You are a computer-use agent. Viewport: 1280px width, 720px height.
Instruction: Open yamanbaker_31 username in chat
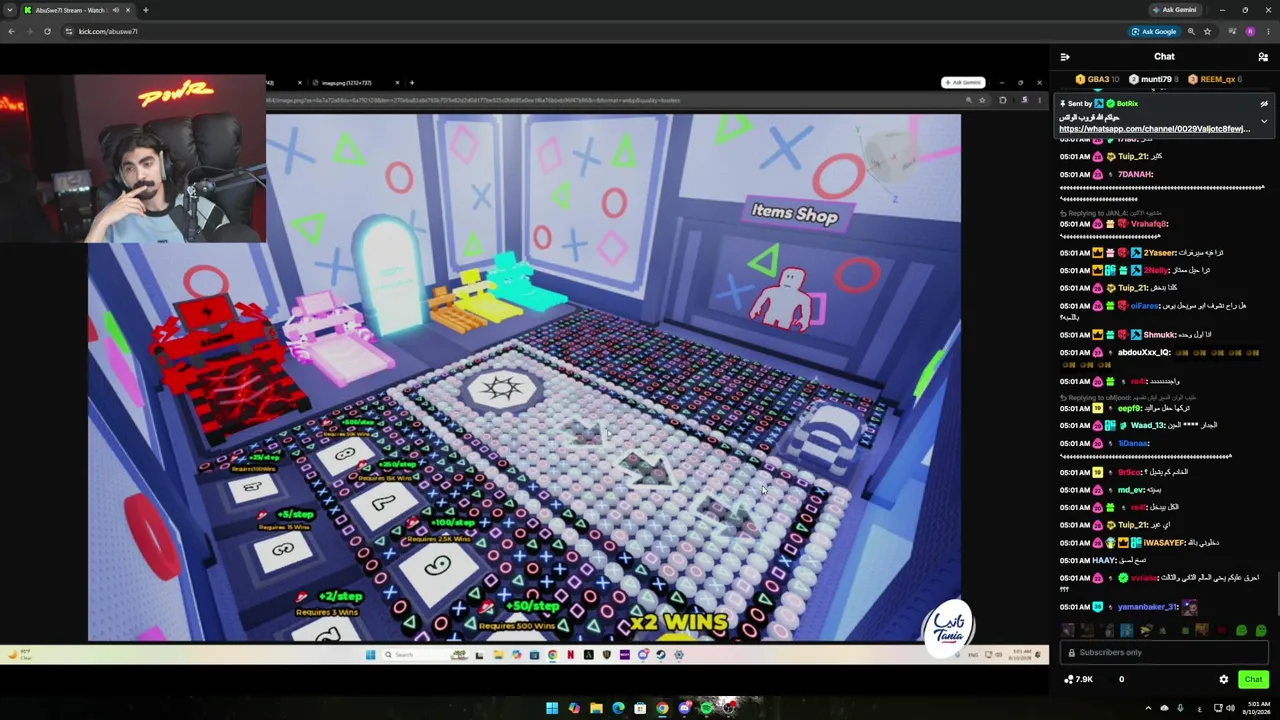coord(1147,607)
